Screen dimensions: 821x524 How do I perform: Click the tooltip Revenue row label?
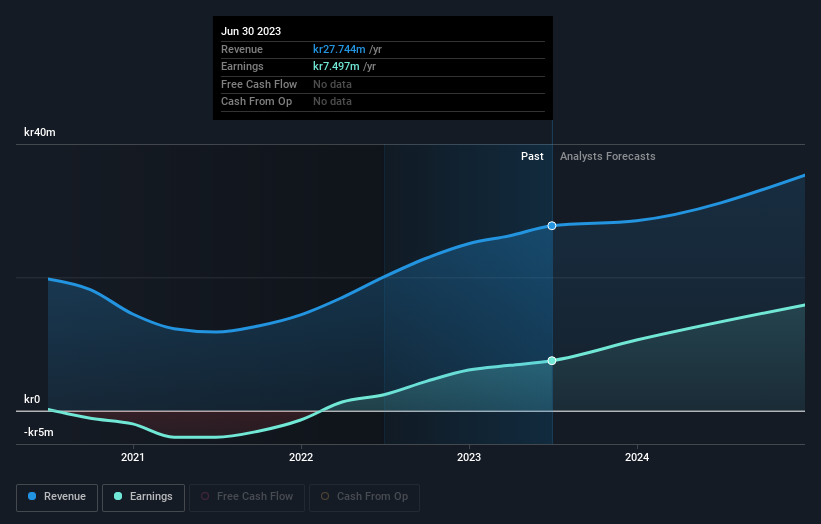242,49
